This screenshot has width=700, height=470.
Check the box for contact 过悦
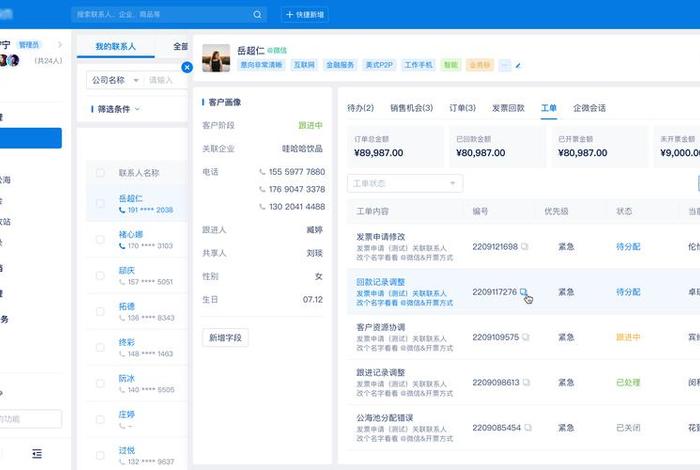click(100, 455)
